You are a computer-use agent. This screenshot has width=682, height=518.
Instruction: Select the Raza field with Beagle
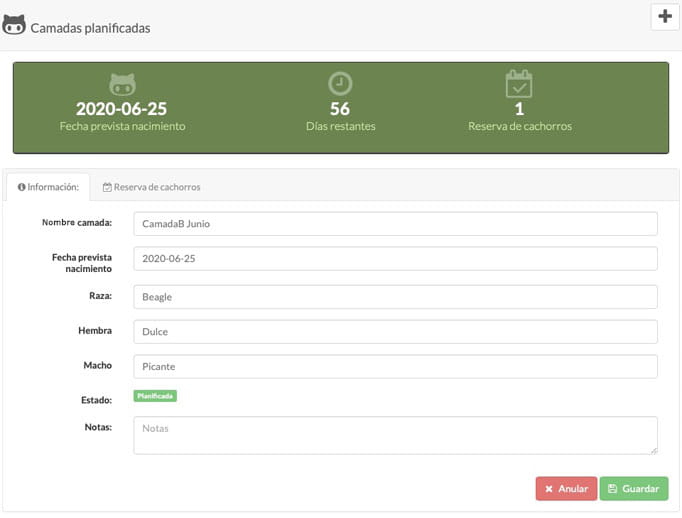395,297
